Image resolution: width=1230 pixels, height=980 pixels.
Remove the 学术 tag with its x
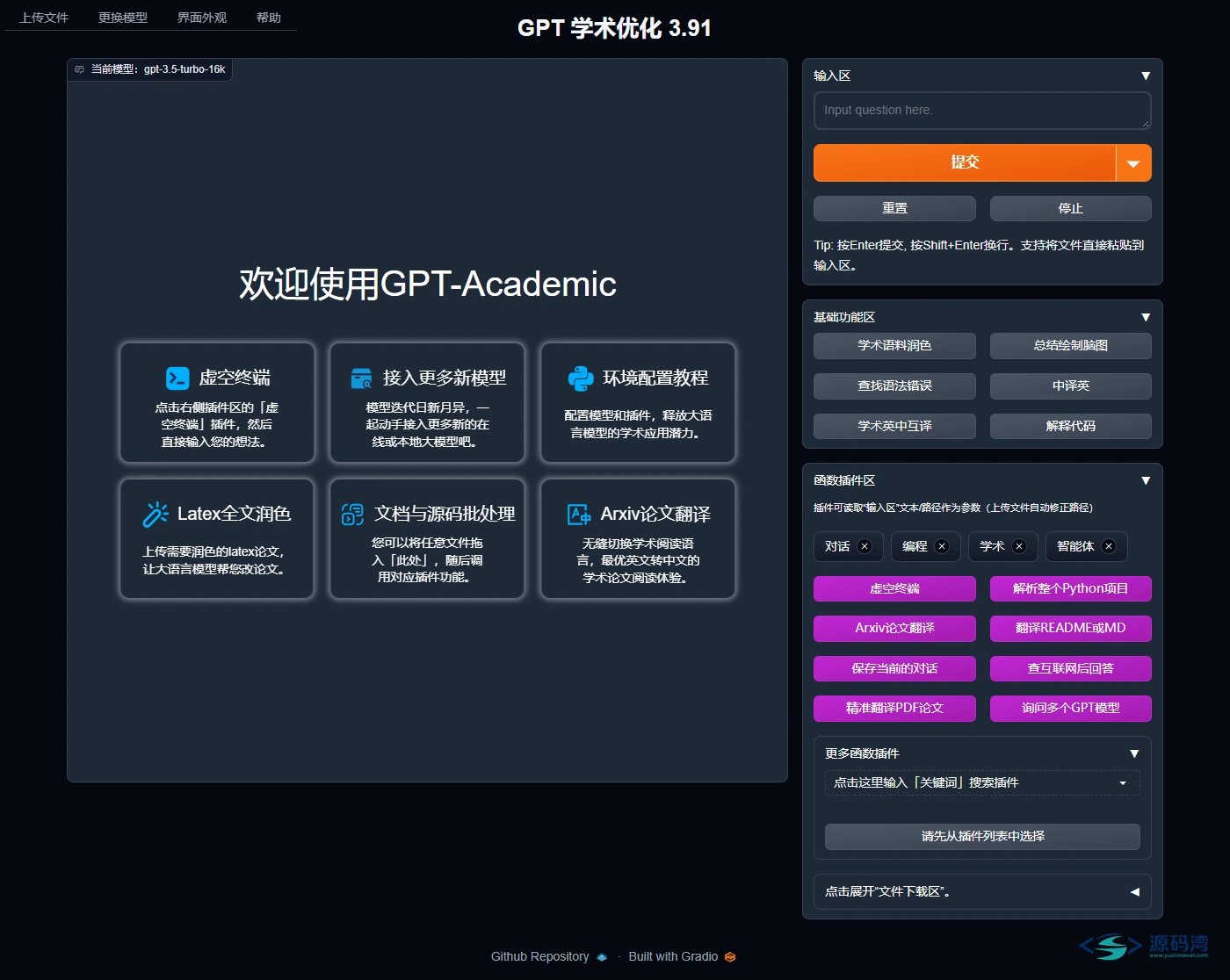point(1019,546)
